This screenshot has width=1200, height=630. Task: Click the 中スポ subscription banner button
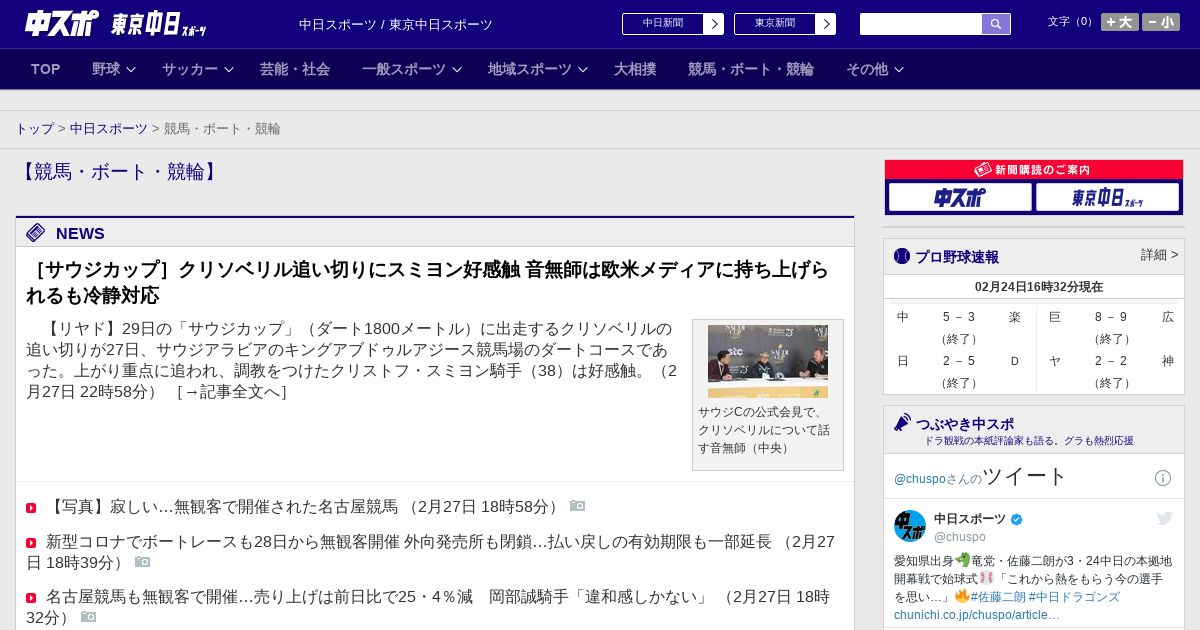tap(960, 197)
